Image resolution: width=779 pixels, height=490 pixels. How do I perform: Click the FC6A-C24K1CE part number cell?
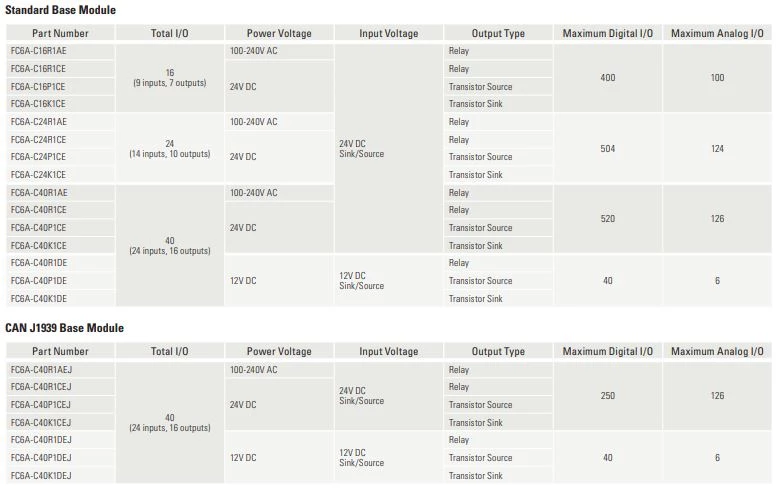click(38, 175)
